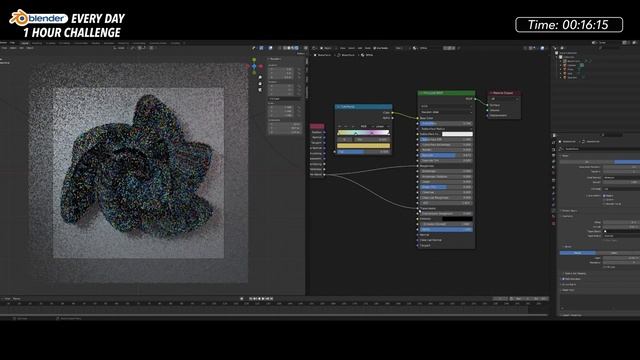Select the 3D curve shape button
This screenshot has width=640, height=360.
pos(627,162)
